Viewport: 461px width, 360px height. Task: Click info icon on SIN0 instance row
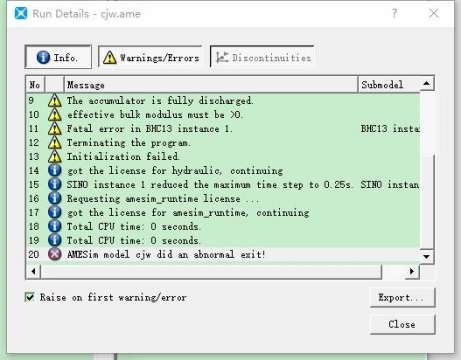pos(55,184)
